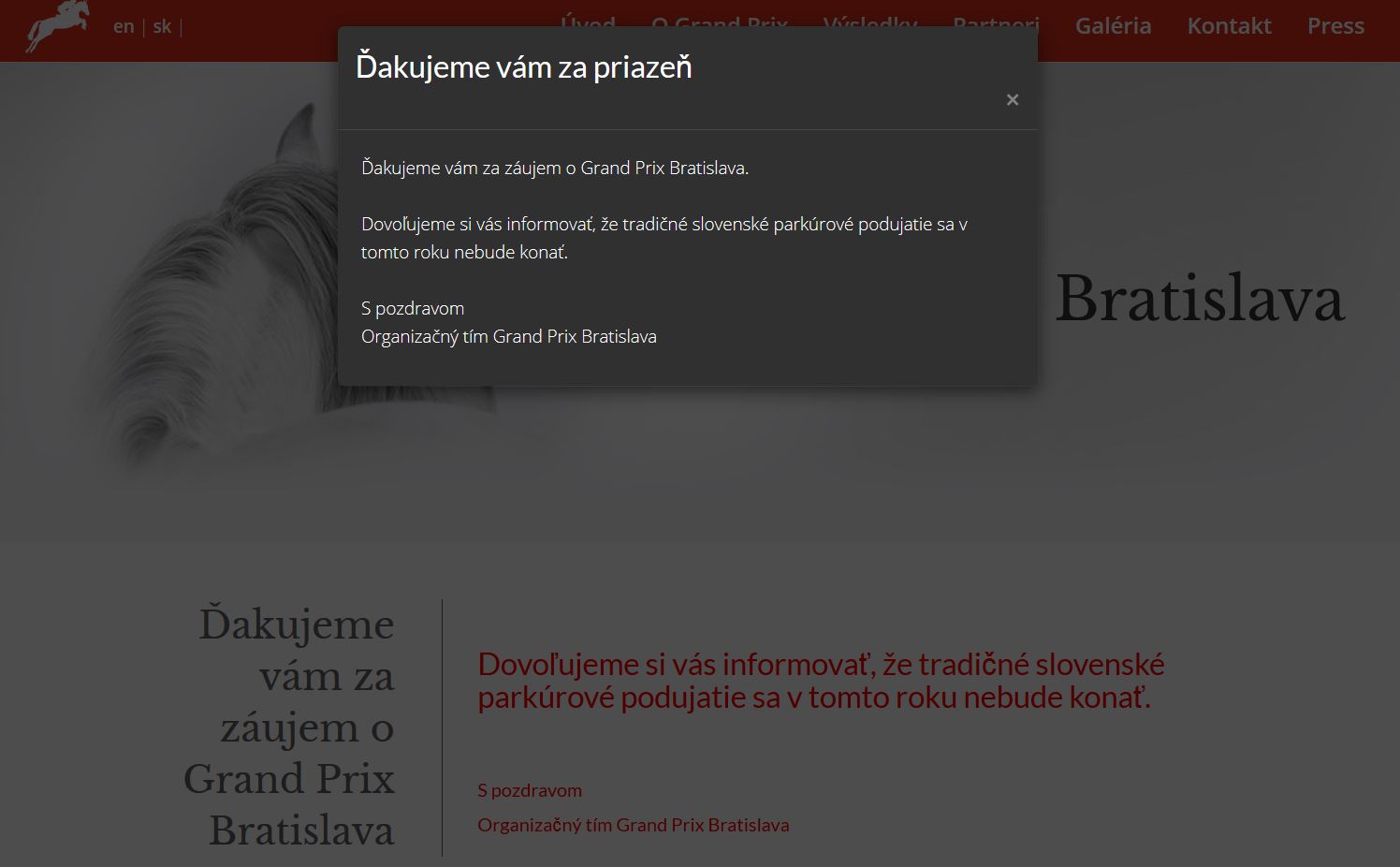The width and height of the screenshot is (1400, 867).
Task: Navigate to the Kontakt page
Action: point(1229,26)
